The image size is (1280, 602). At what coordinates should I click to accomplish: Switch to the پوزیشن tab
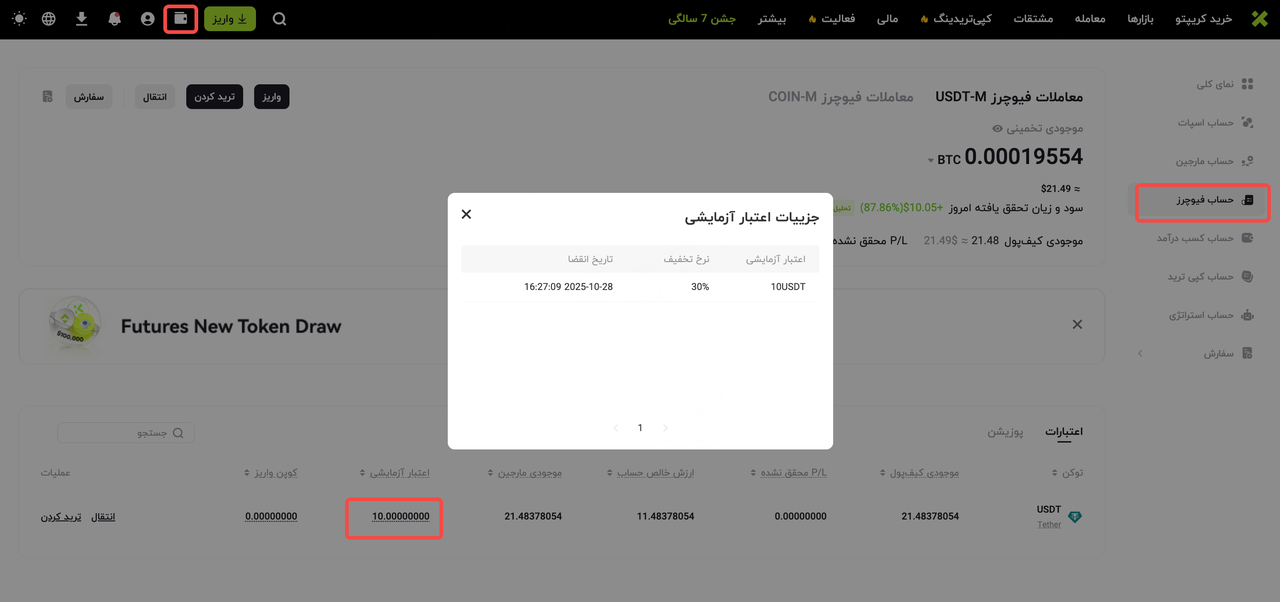tap(1005, 432)
